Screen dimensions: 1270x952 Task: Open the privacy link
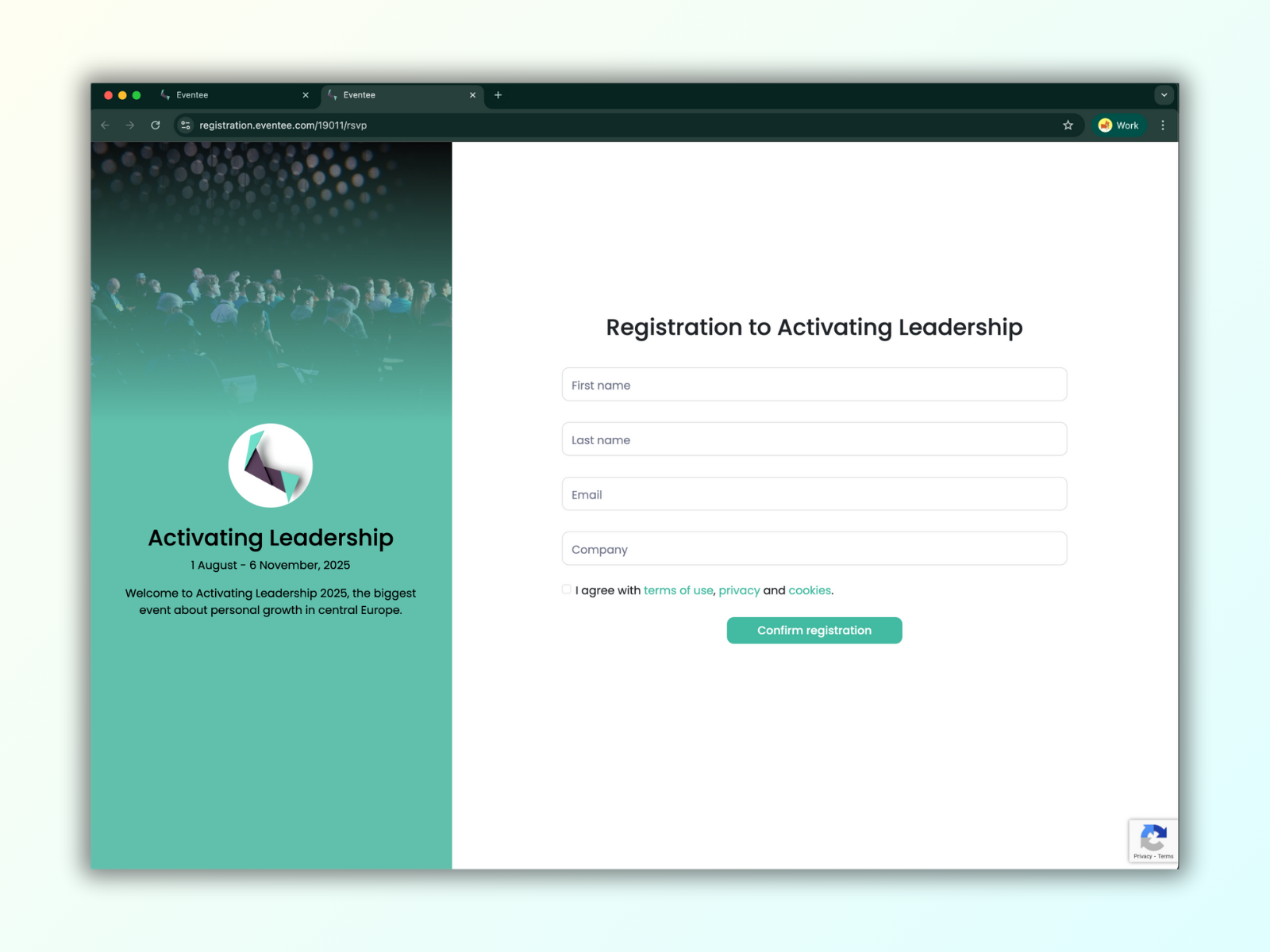click(739, 590)
